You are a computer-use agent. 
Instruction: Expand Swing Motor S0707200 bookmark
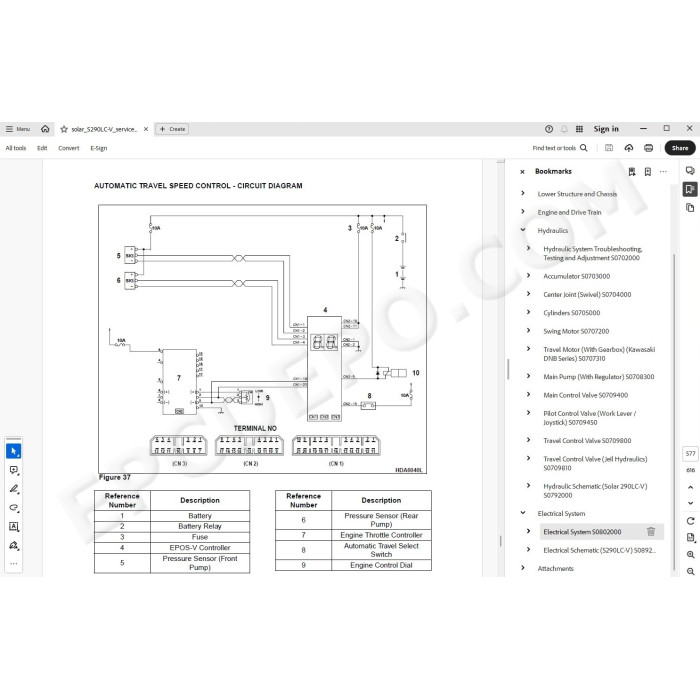point(529,330)
